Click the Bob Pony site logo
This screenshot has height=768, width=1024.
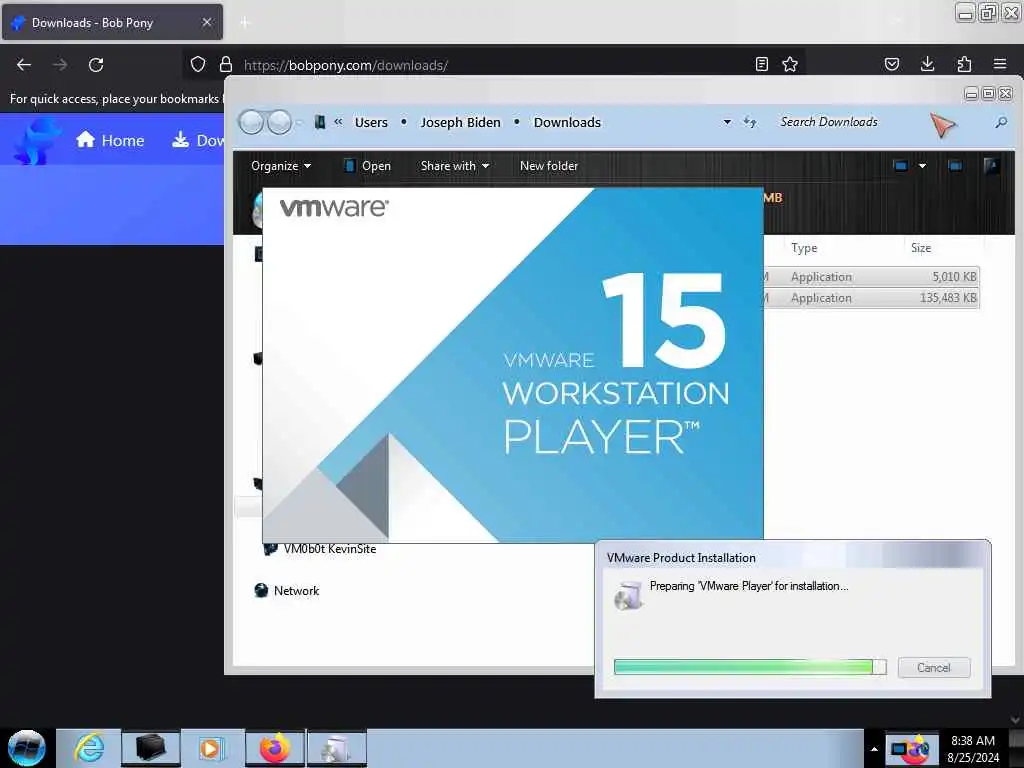point(37,140)
